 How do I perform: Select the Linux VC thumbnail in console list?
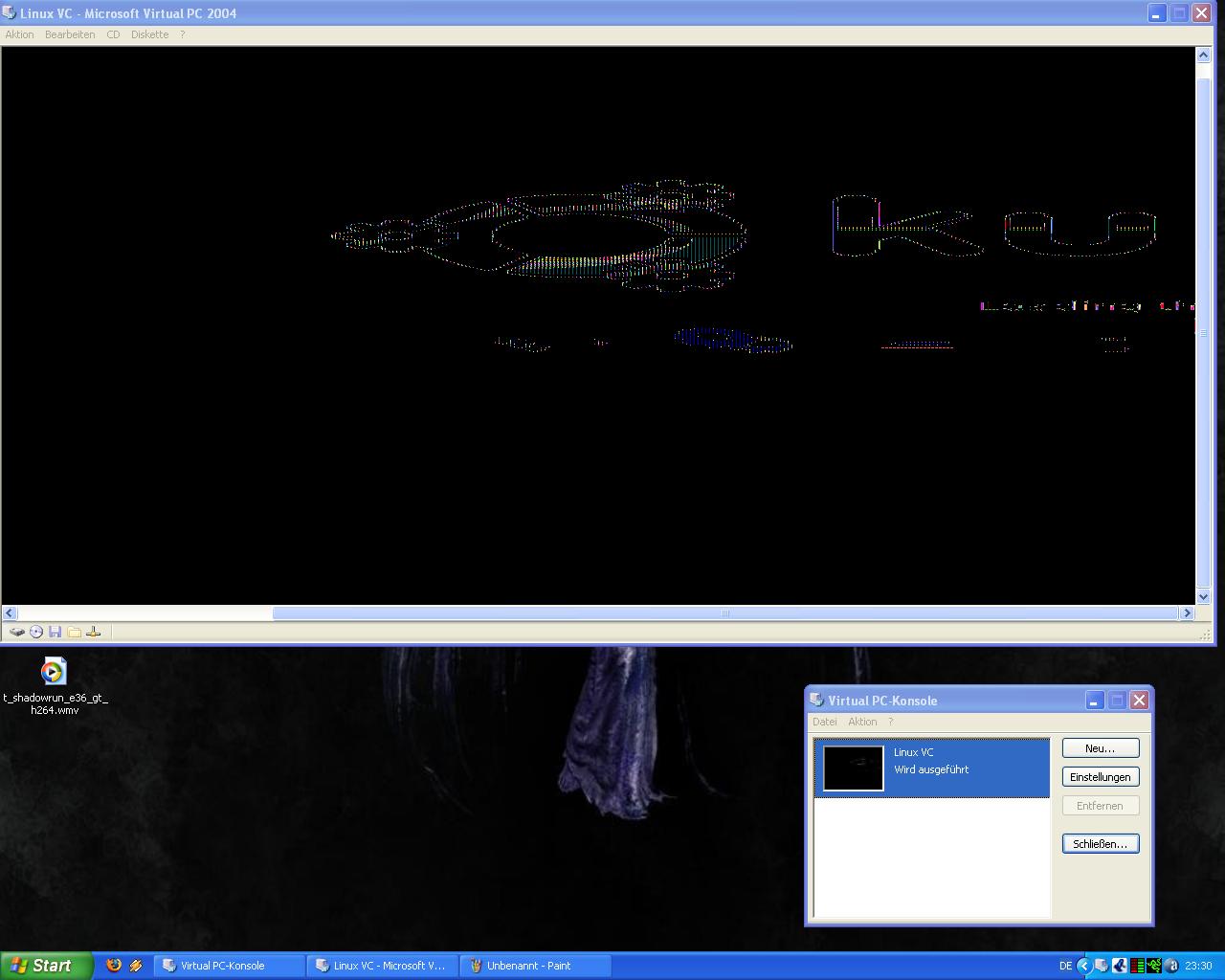(x=854, y=768)
